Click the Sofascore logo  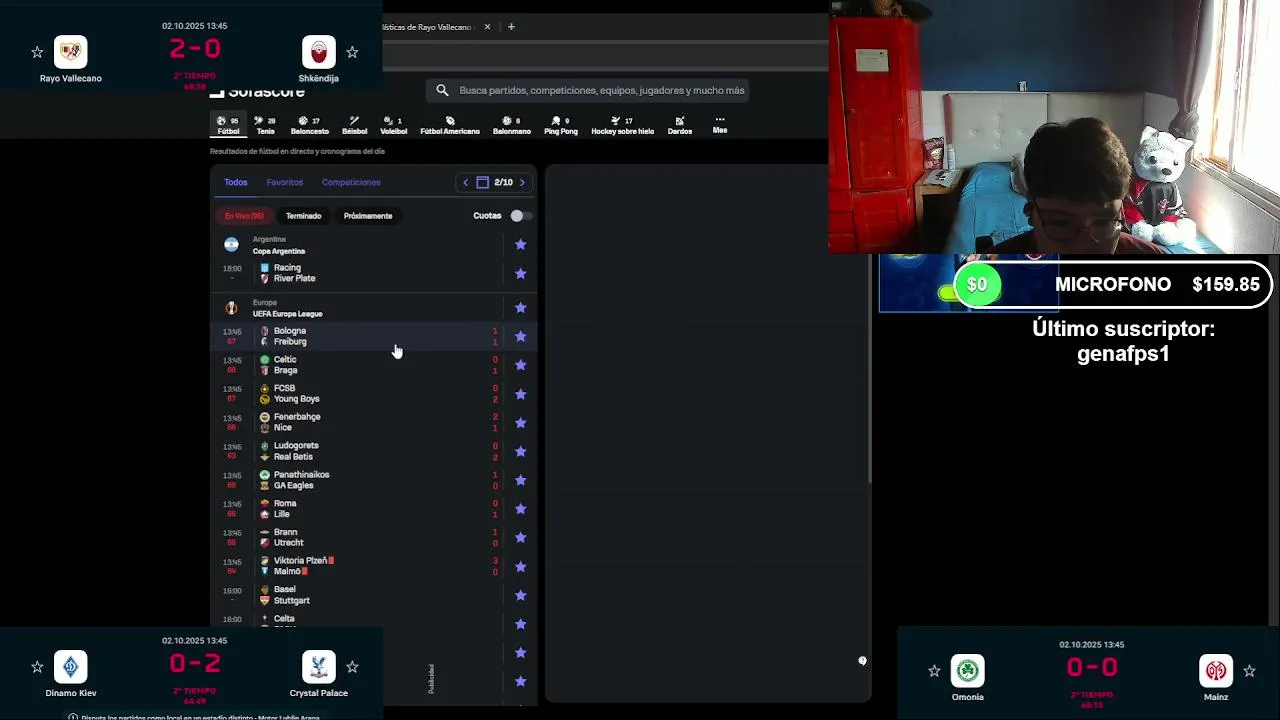coord(257,91)
